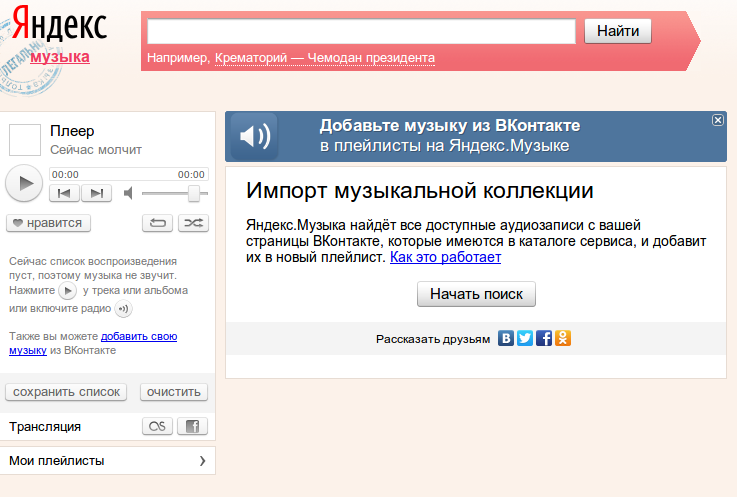Click the speaker icon in blue banner
The image size is (737, 497).
pyautogui.click(x=254, y=137)
